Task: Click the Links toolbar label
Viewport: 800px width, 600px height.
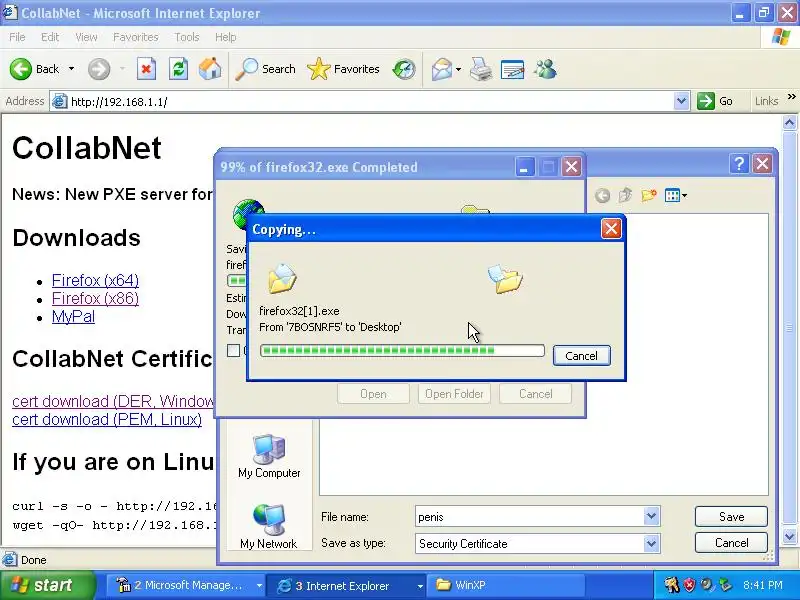Action: [x=766, y=101]
